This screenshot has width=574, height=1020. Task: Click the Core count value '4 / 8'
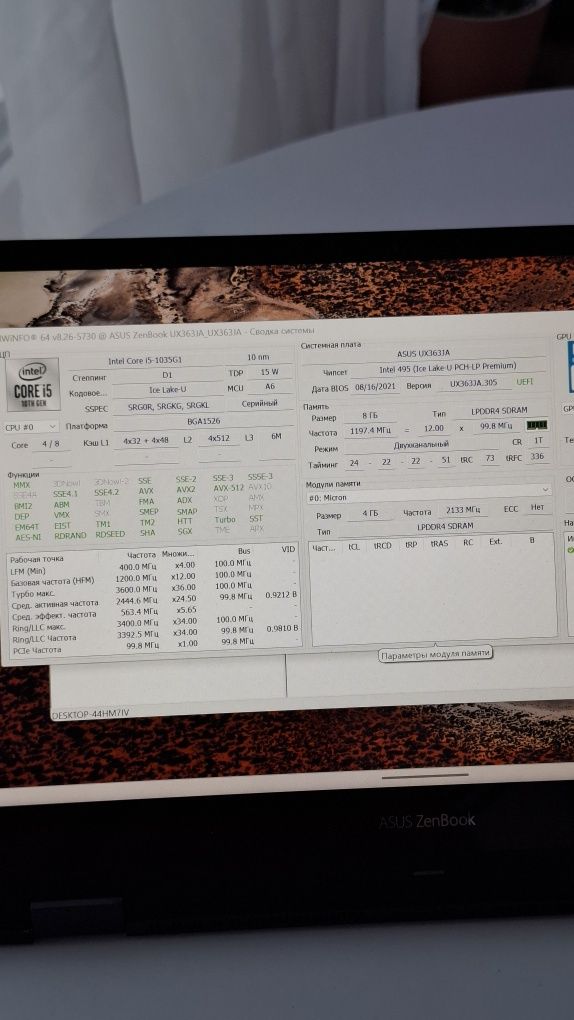pyautogui.click(x=49, y=444)
